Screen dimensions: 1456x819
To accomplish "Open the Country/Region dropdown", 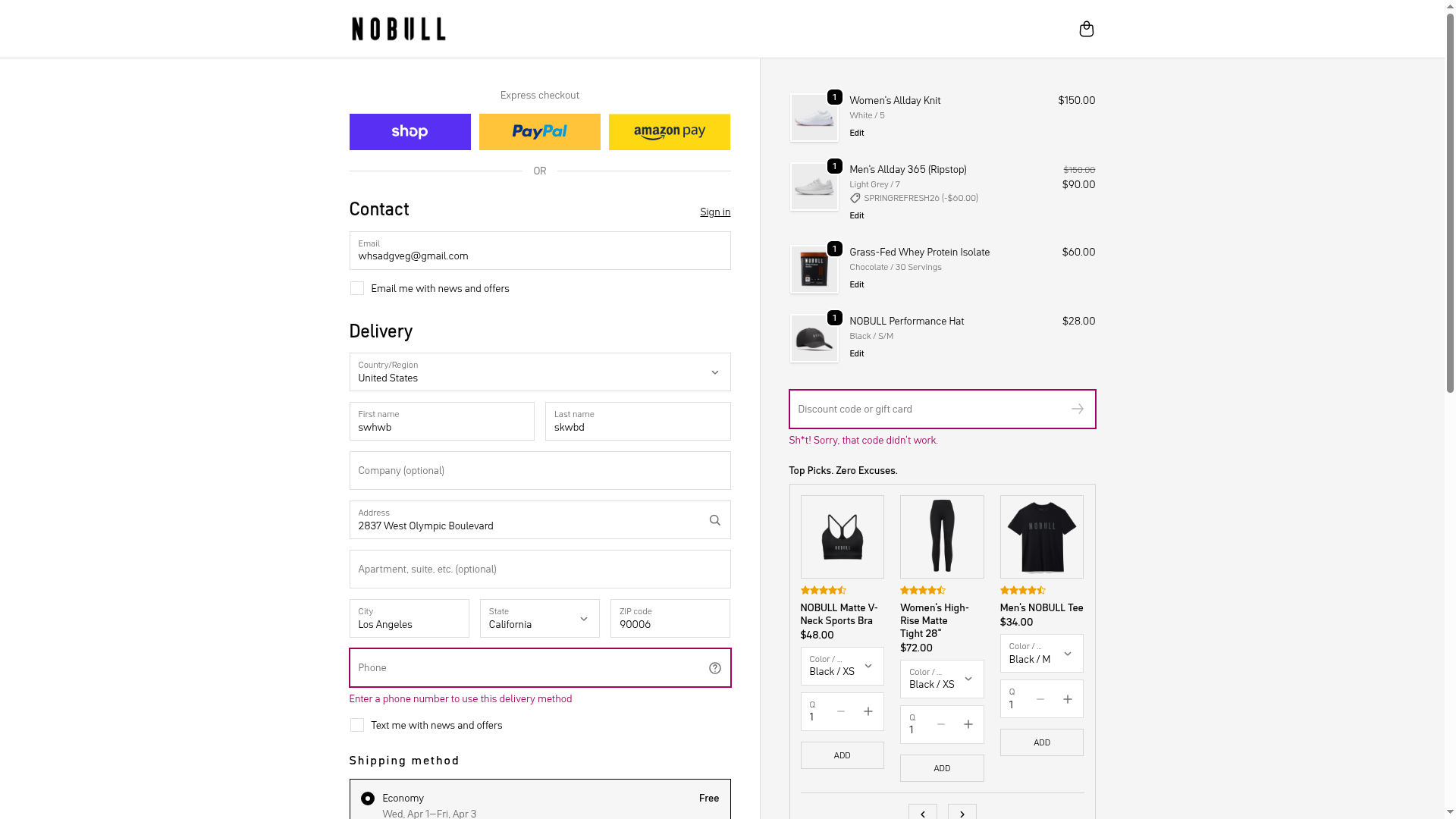I will (539, 372).
